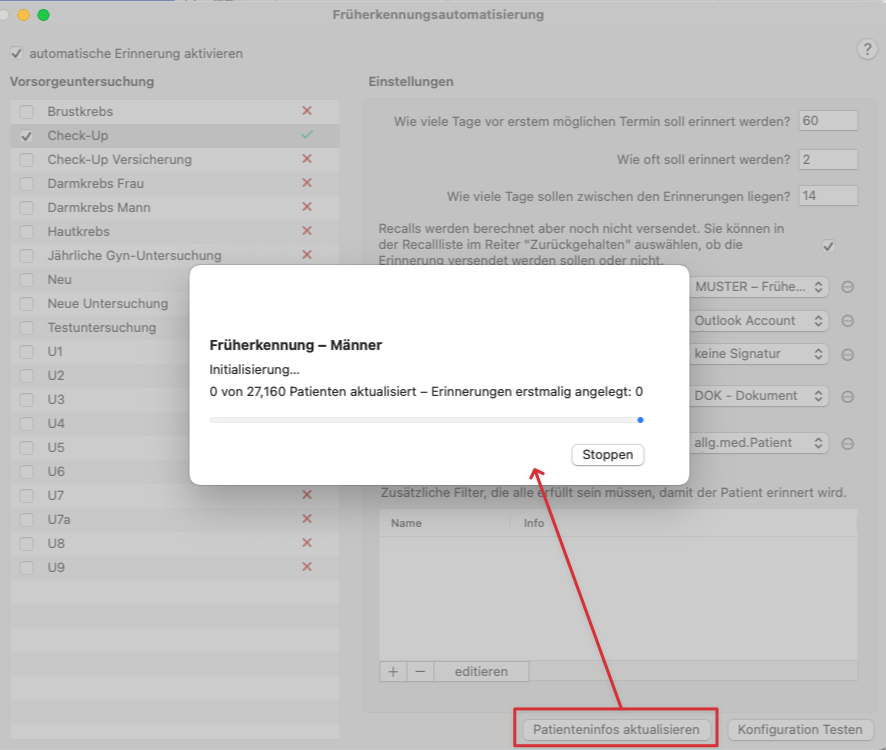
Task: Disable automatische Erinnerung aktivieren
Action: [15, 53]
